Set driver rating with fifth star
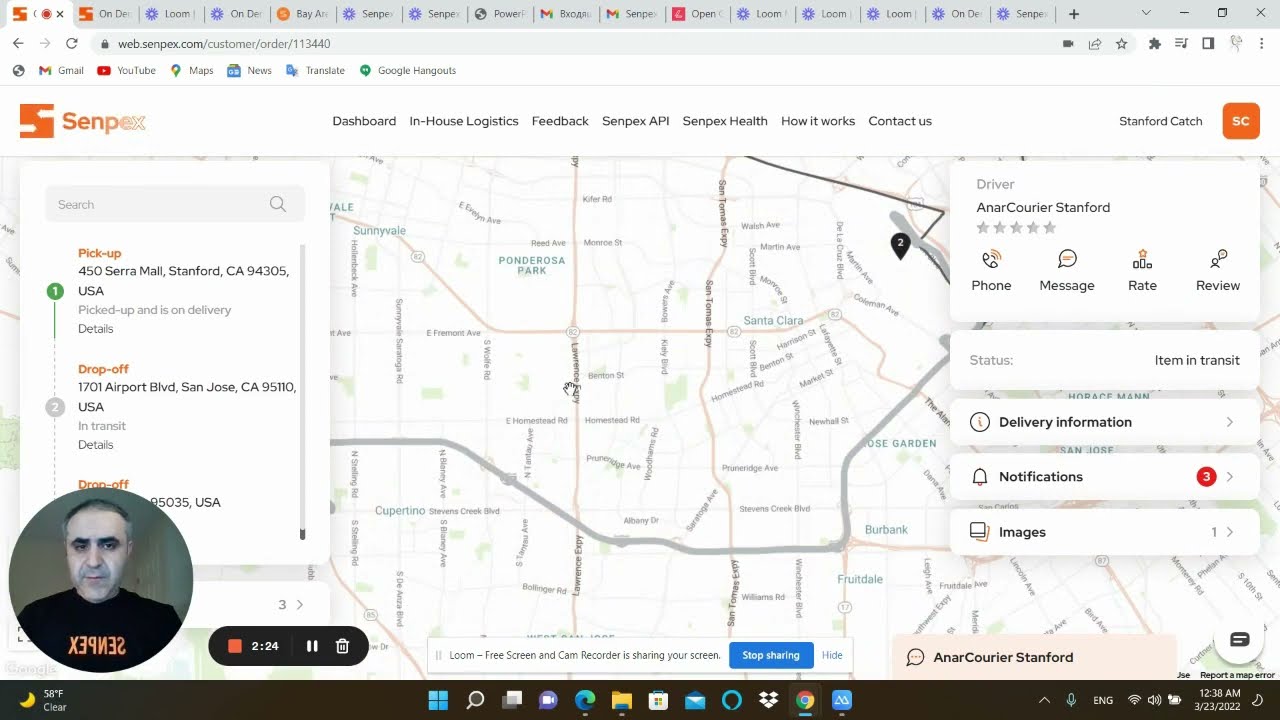The width and height of the screenshot is (1280, 720). [1049, 228]
